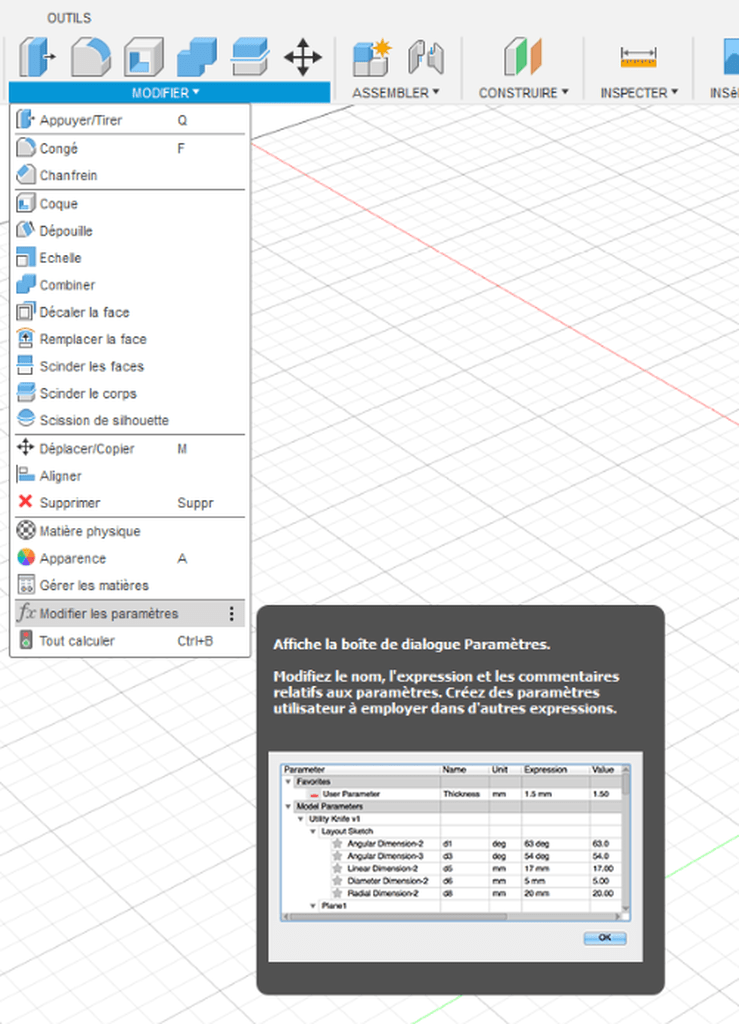Switch to the OUTILS tab

click(x=69, y=18)
